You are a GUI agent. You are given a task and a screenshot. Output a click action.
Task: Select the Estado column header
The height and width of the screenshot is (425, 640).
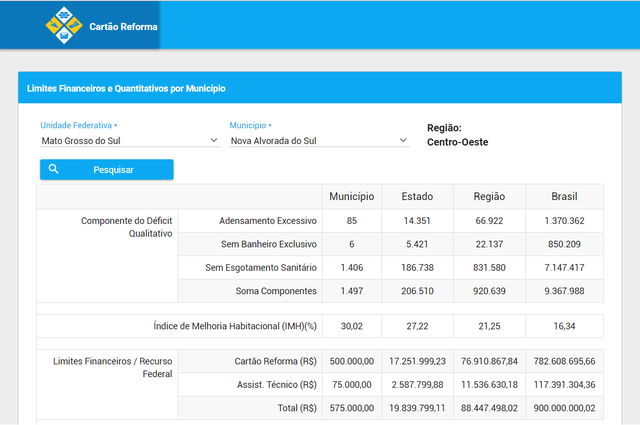pos(417,197)
